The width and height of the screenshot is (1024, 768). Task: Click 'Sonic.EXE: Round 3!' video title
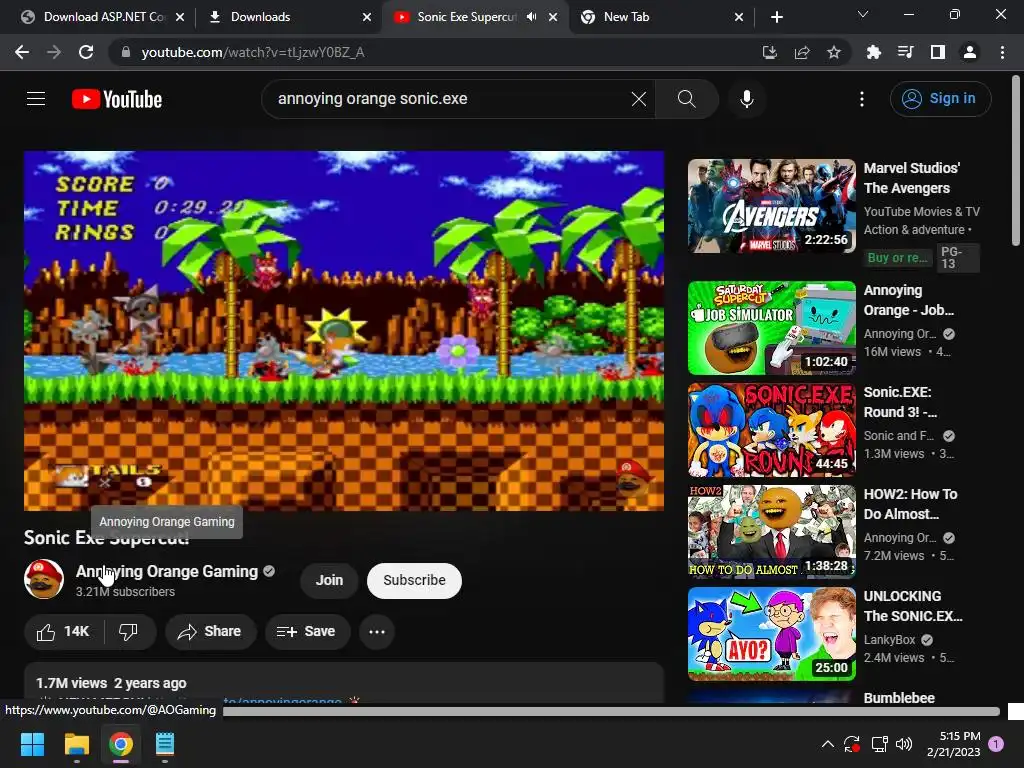tap(901, 402)
